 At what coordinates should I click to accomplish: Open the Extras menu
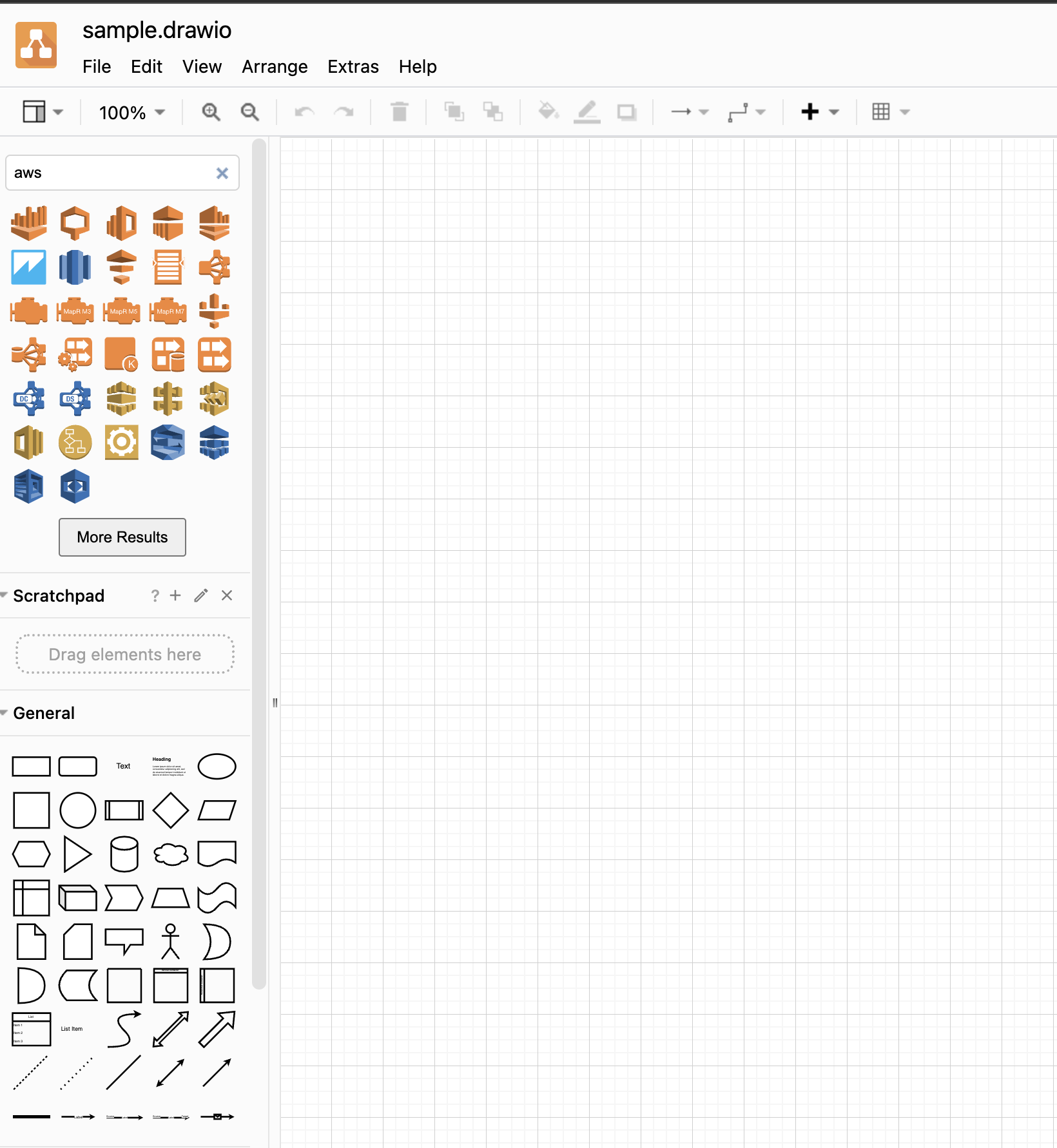pos(353,66)
